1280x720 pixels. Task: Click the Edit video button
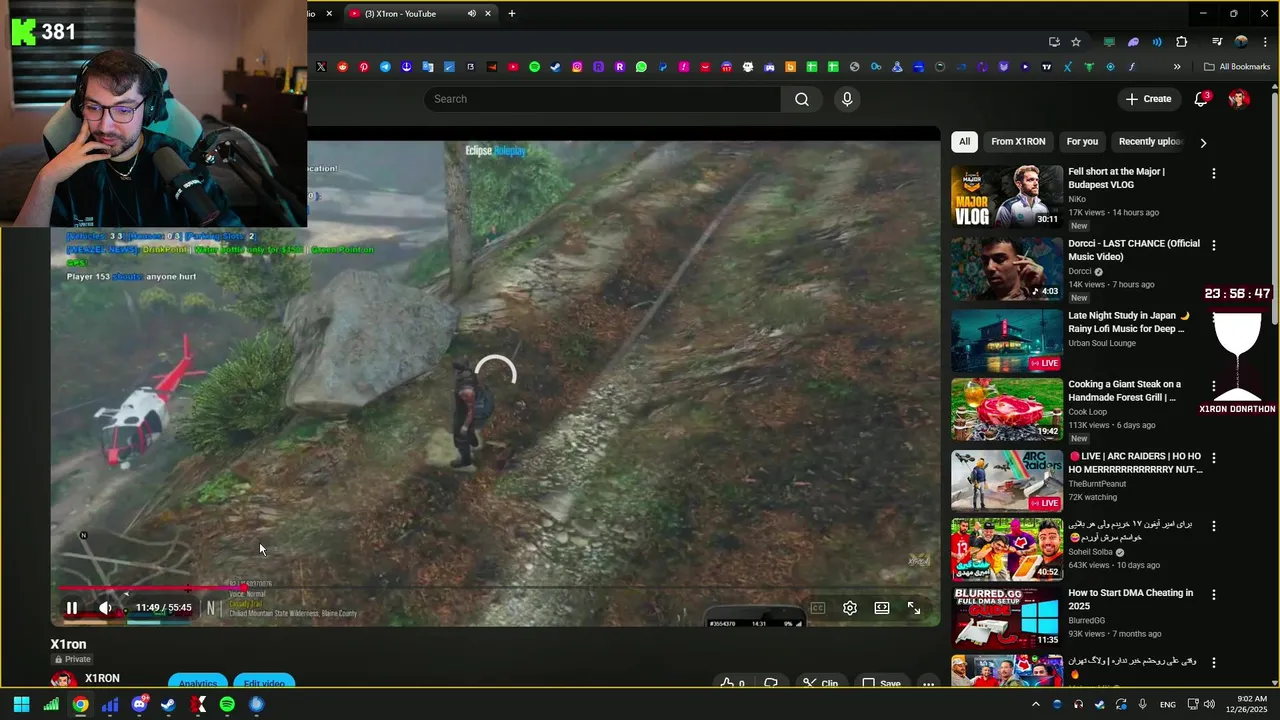coord(264,684)
